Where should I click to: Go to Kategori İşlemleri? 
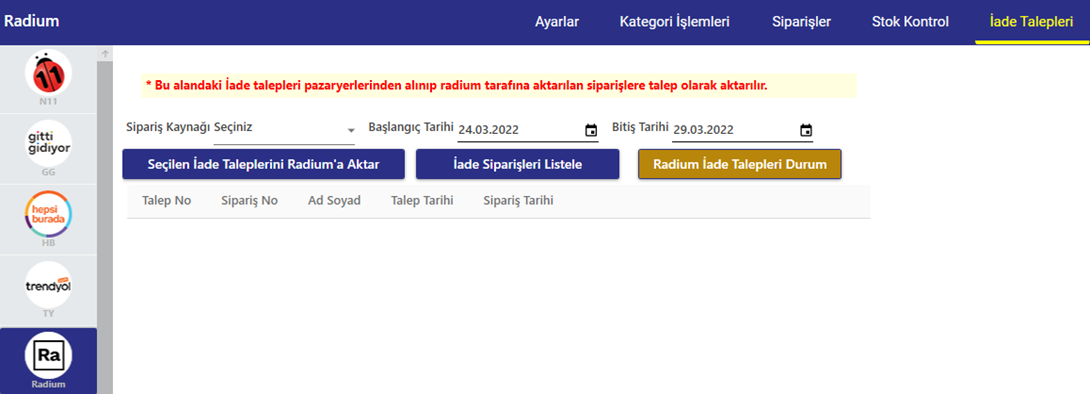[674, 22]
